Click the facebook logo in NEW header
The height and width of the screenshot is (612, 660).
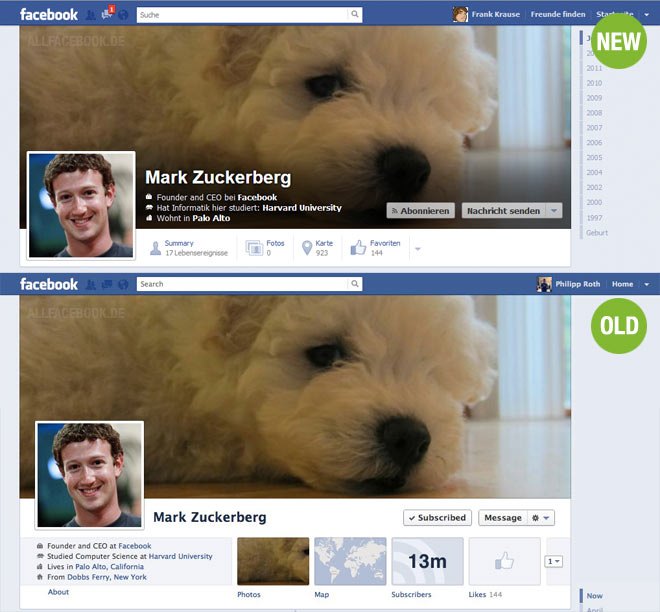pyautogui.click(x=49, y=14)
